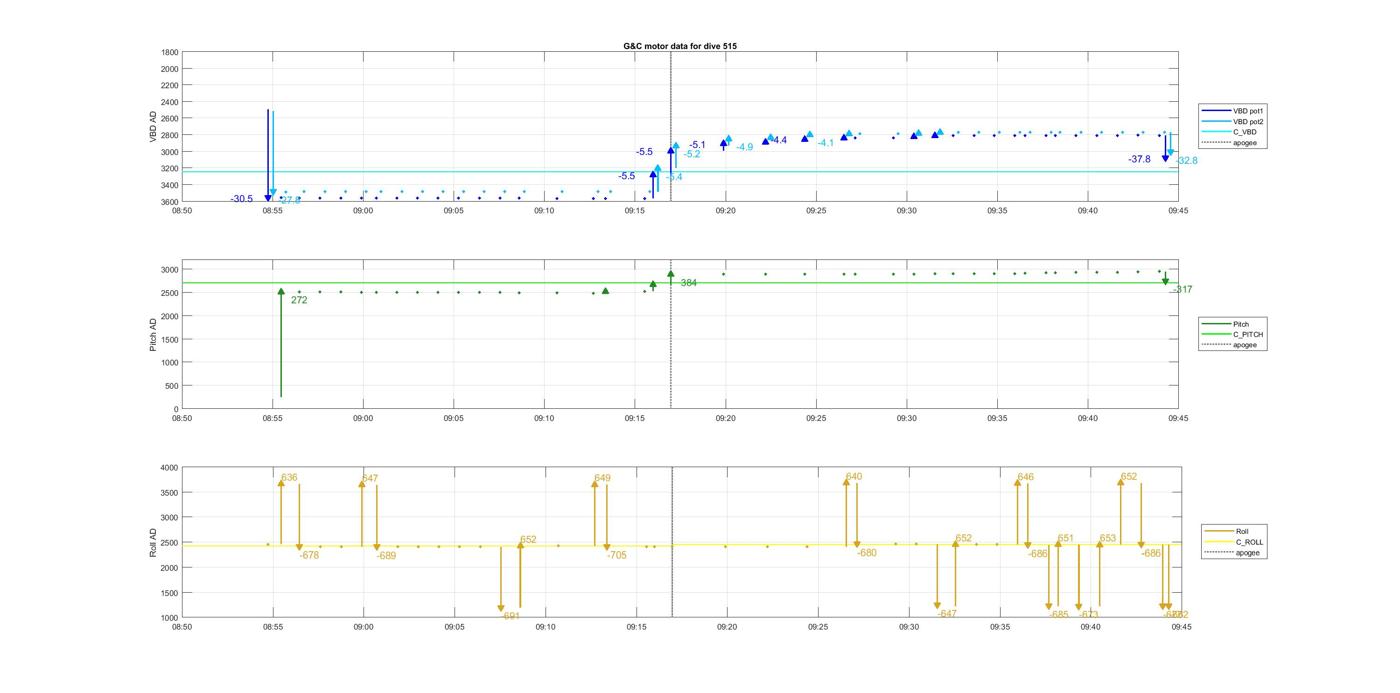Click the '-685' roll data label
1400x693 pixels.
click(x=1059, y=614)
